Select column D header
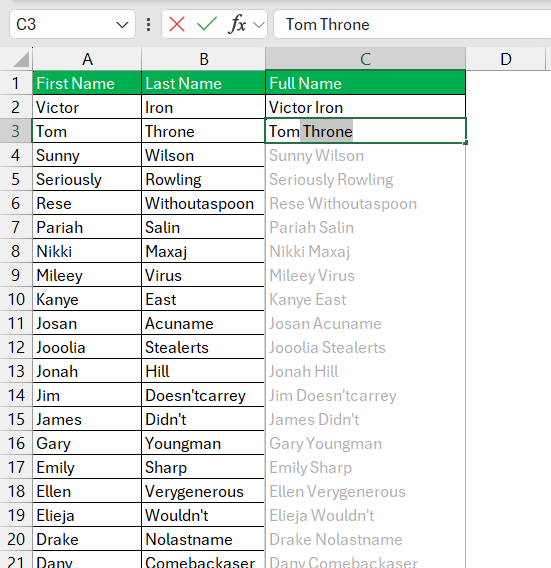 click(506, 59)
